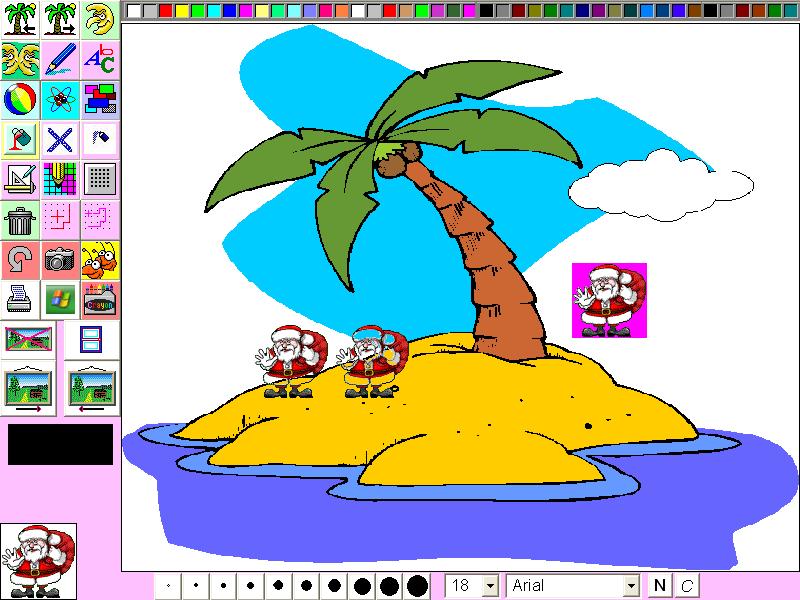800x600 pixels.
Task: Click the palm tree with right arrow icon
Action: coord(60,20)
